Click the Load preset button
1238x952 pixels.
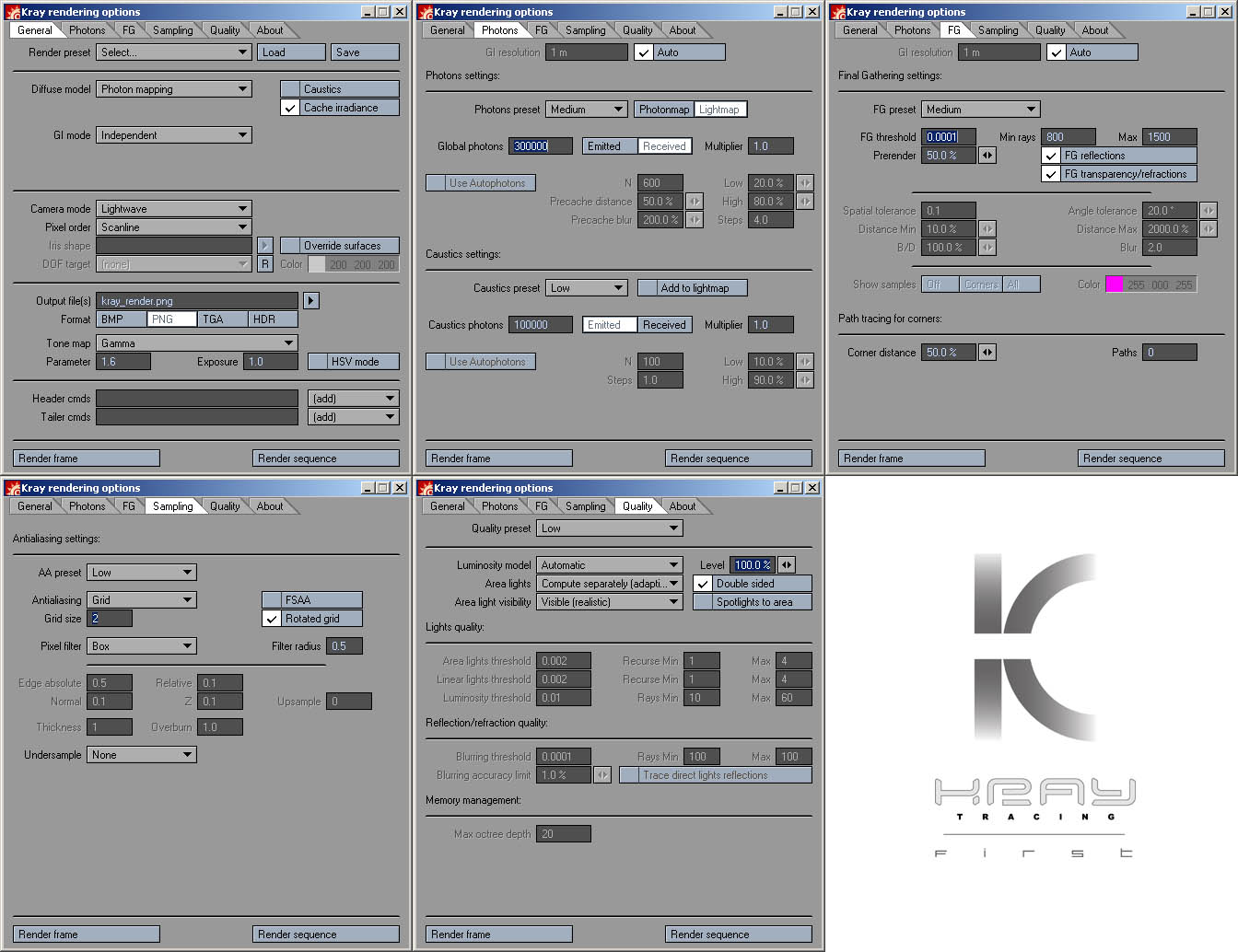click(x=291, y=52)
